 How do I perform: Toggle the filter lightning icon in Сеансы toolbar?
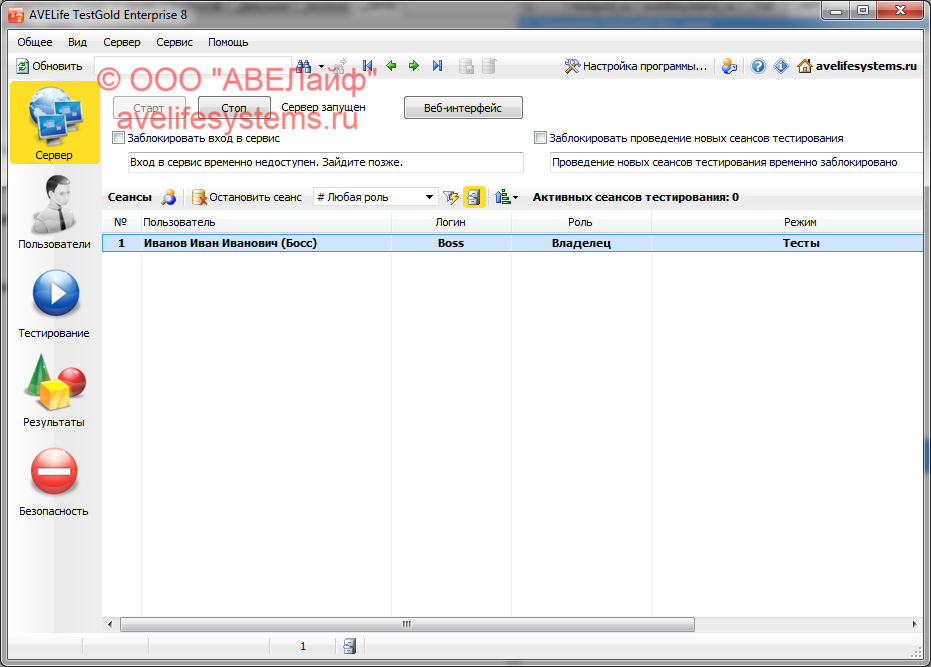tap(452, 197)
